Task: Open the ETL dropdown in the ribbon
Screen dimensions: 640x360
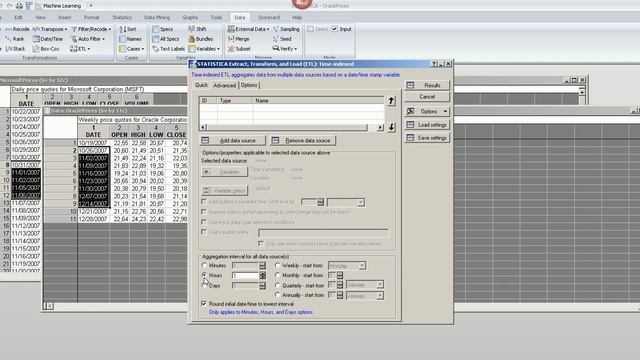Action: click(x=80, y=49)
